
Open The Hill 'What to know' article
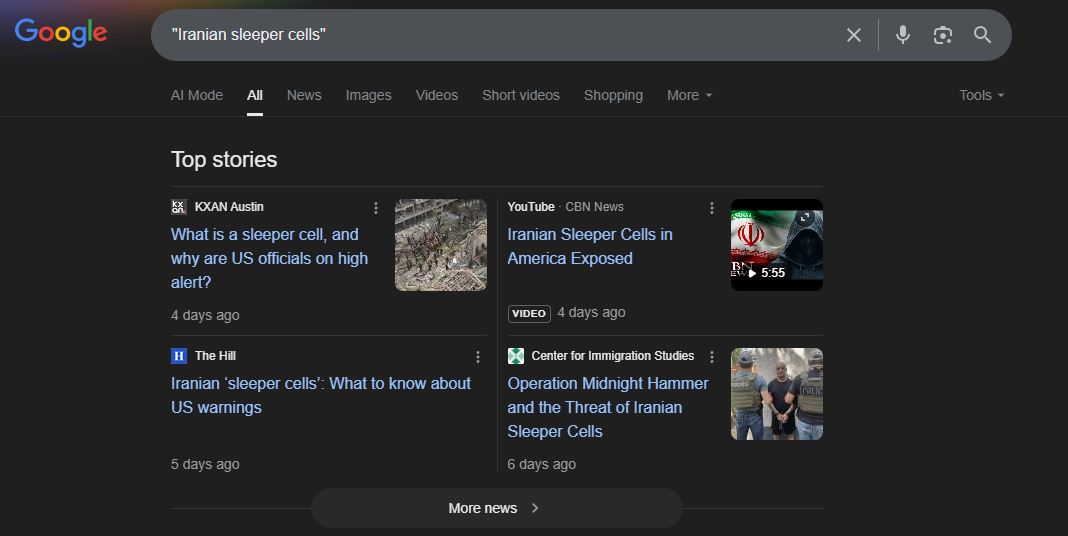point(321,395)
